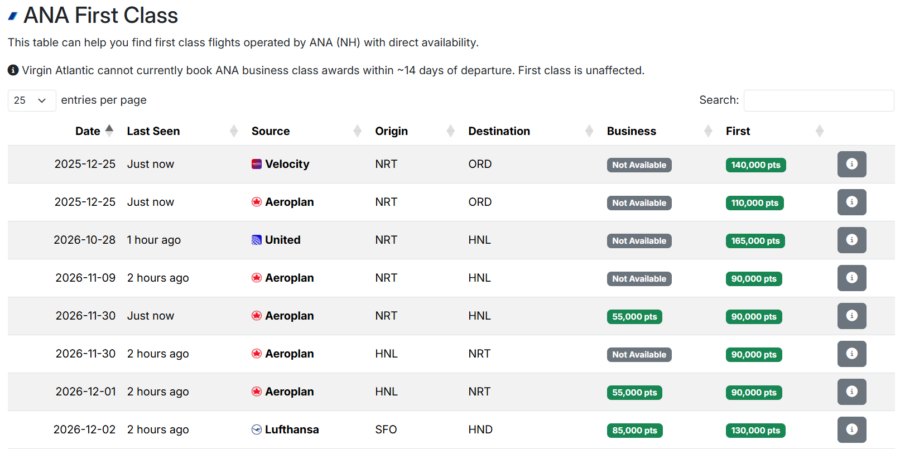The image size is (900, 449).
Task: Open info for United 2026-10-28 flight
Action: (x=851, y=240)
